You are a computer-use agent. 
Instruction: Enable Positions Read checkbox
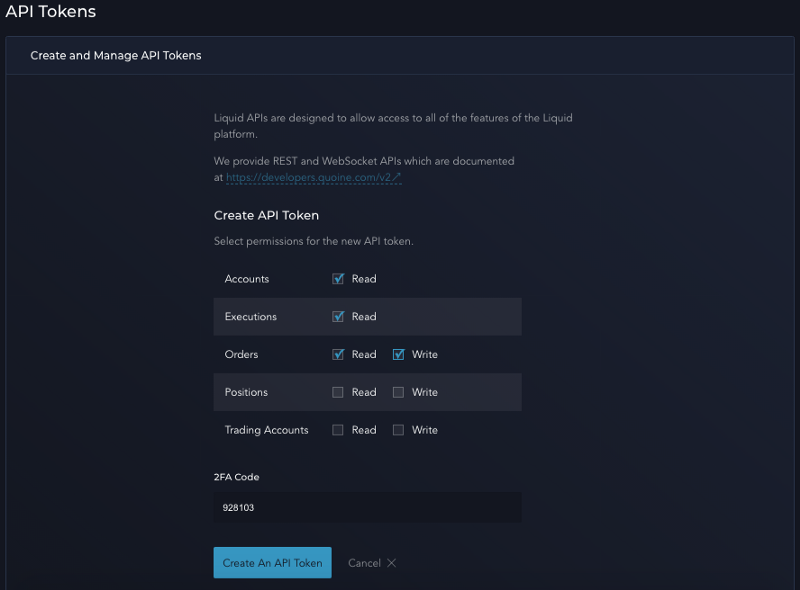coord(338,392)
